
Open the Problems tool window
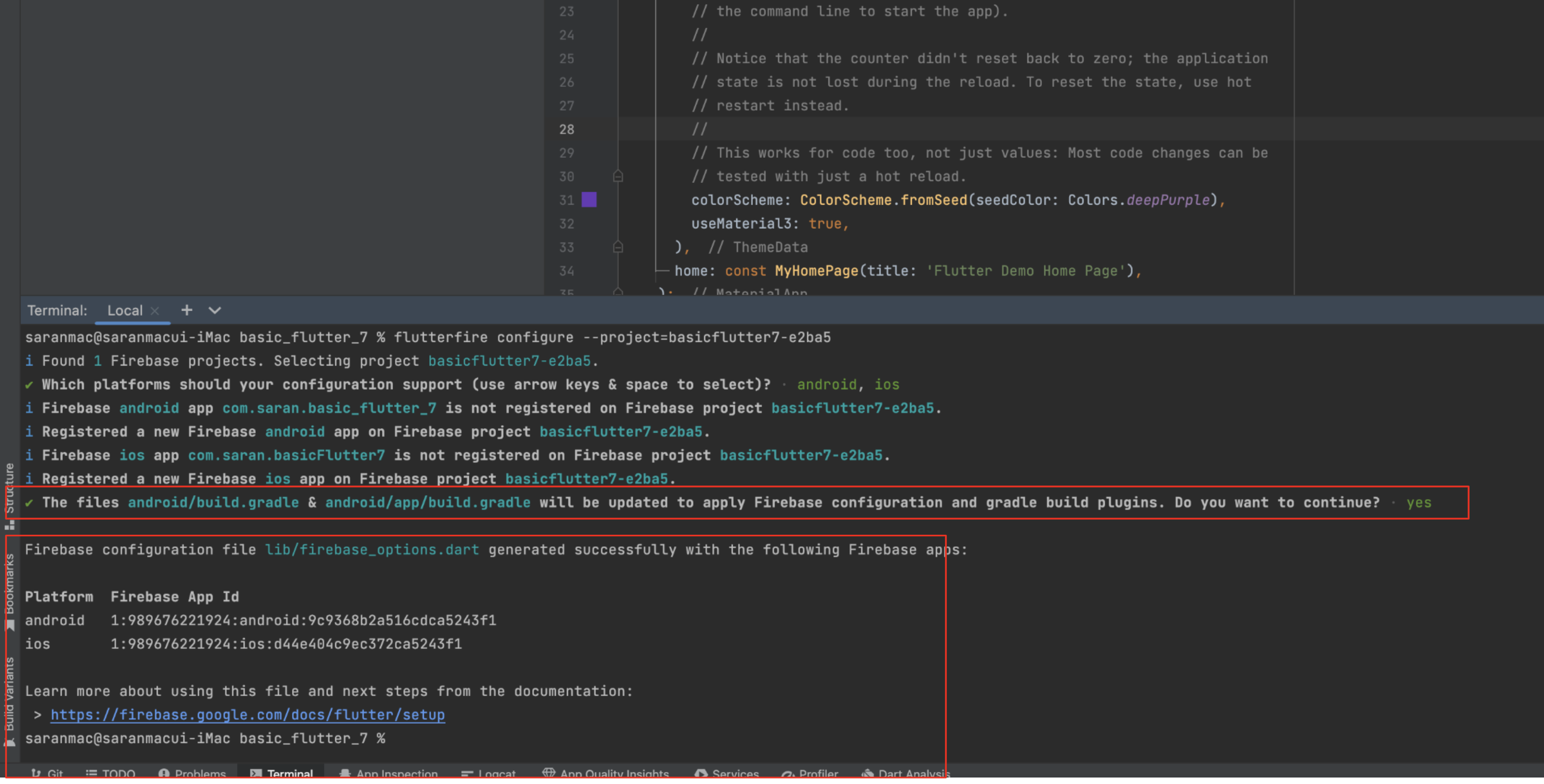[193, 774]
